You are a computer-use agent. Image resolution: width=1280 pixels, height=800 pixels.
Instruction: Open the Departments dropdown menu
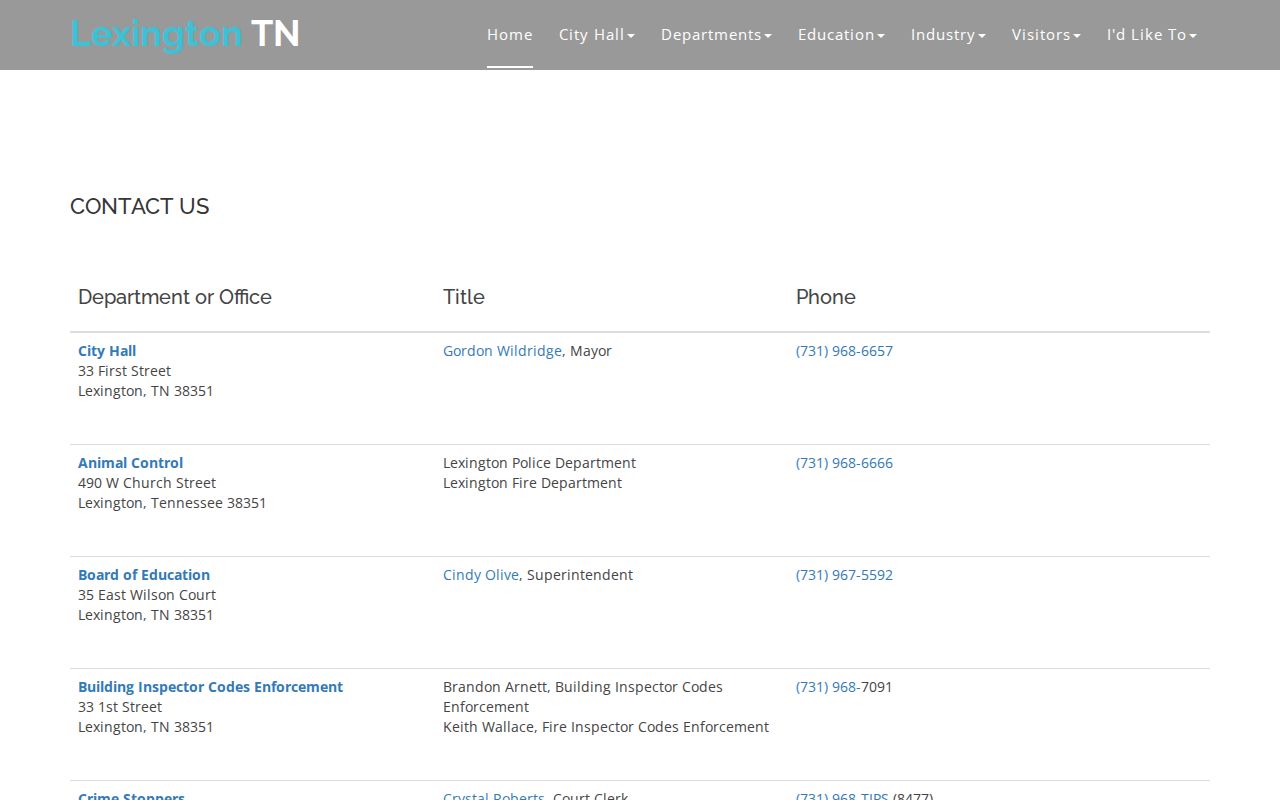tap(716, 34)
